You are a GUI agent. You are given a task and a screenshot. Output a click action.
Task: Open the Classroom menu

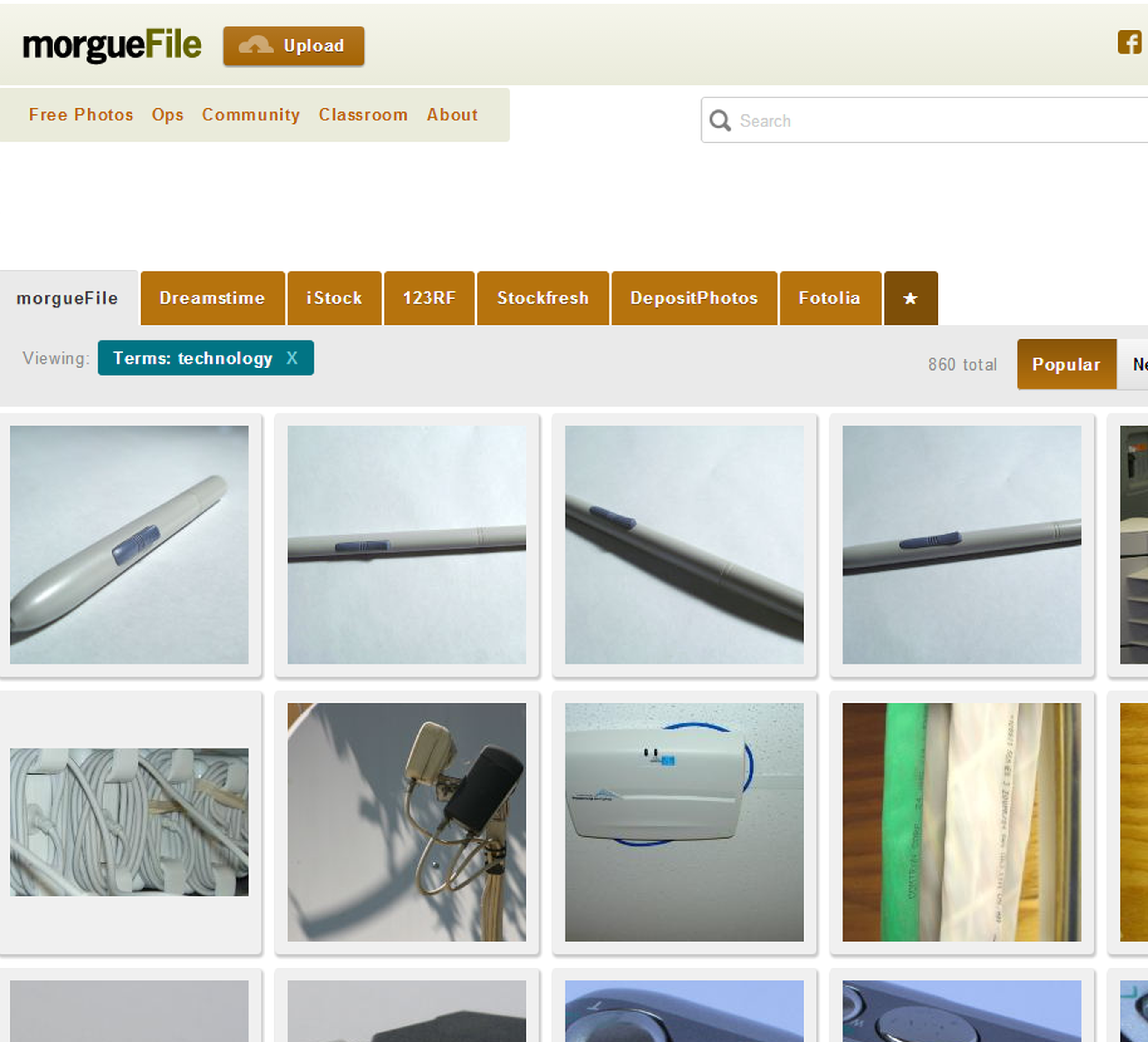pyautogui.click(x=363, y=114)
